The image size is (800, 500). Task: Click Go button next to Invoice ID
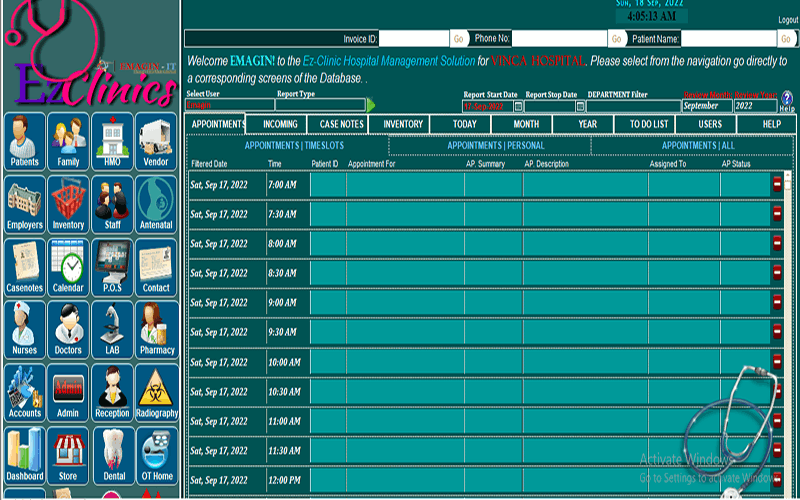(x=459, y=39)
